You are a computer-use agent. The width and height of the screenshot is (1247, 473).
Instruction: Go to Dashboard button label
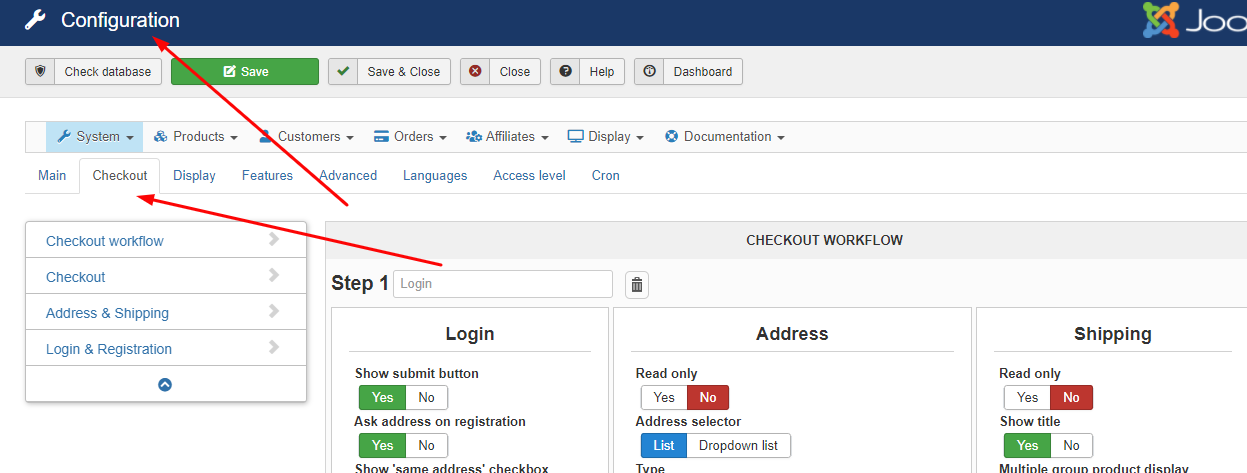(x=703, y=72)
